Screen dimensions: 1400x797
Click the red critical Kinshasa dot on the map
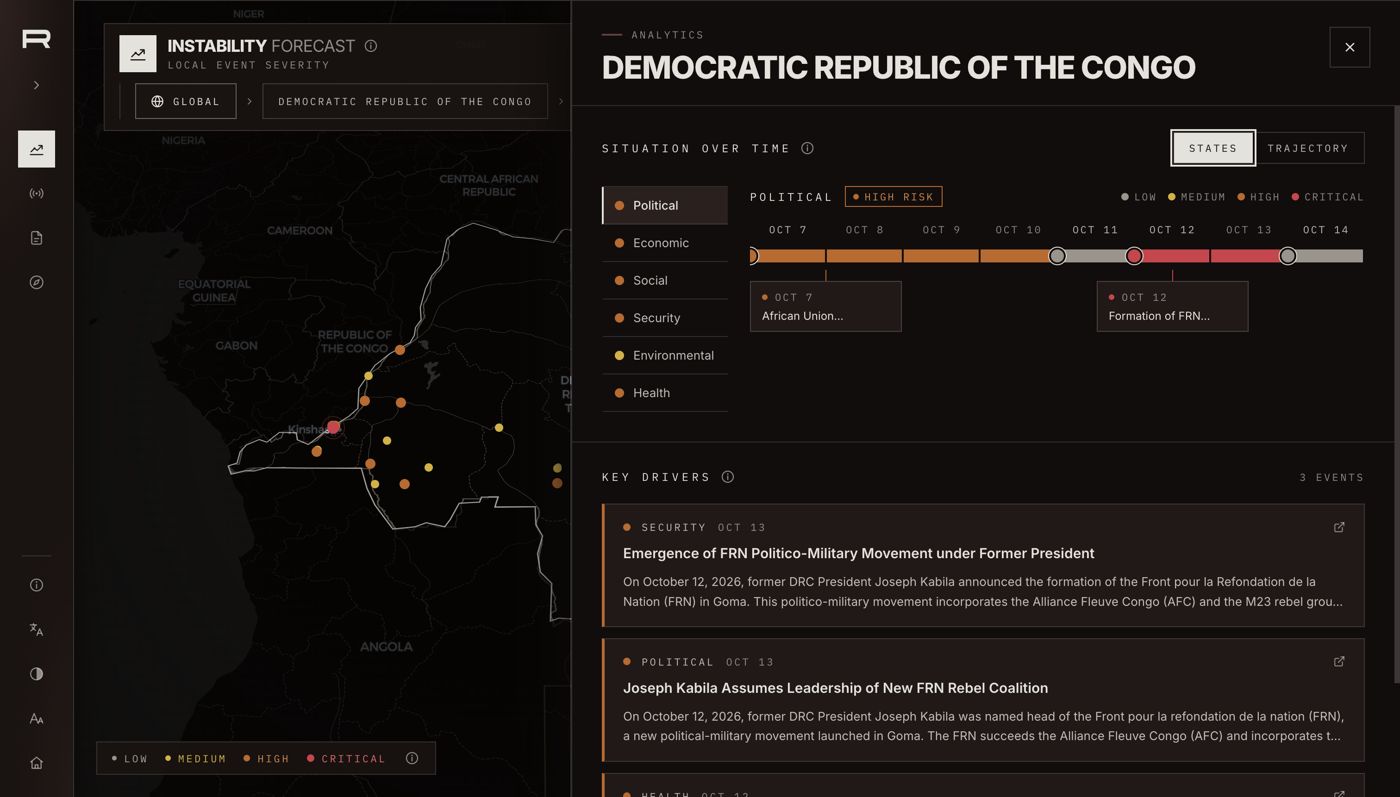(x=334, y=427)
